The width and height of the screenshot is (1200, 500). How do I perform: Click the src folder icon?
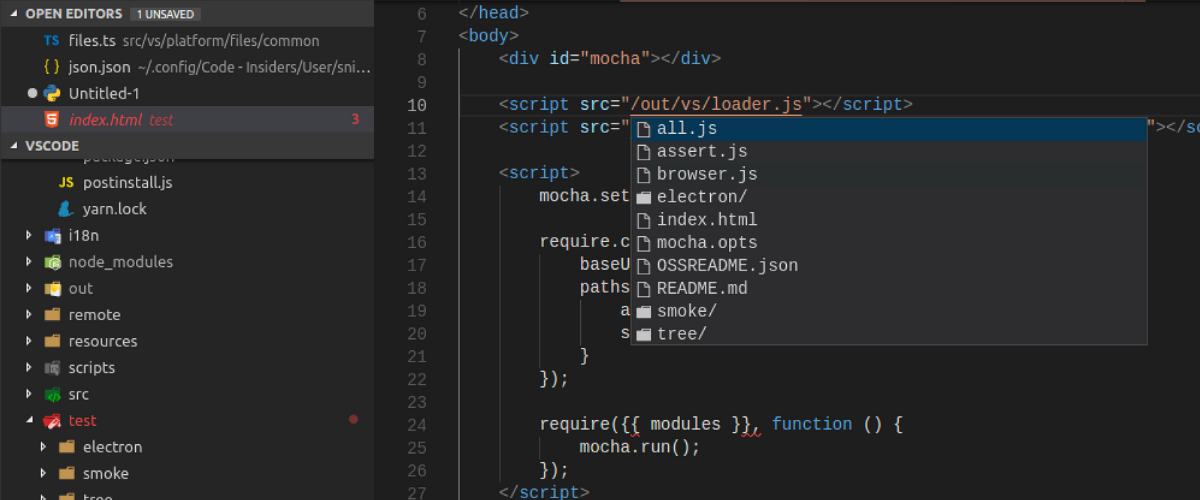tap(52, 394)
